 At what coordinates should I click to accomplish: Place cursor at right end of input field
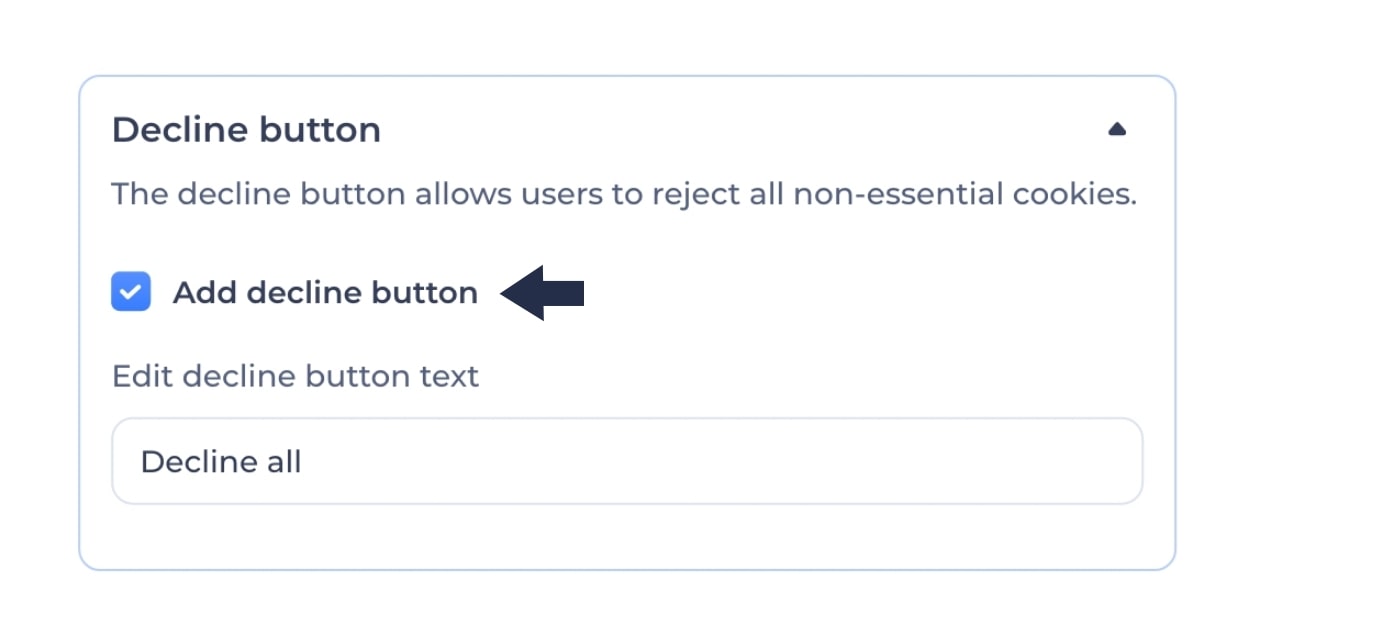[1120, 461]
